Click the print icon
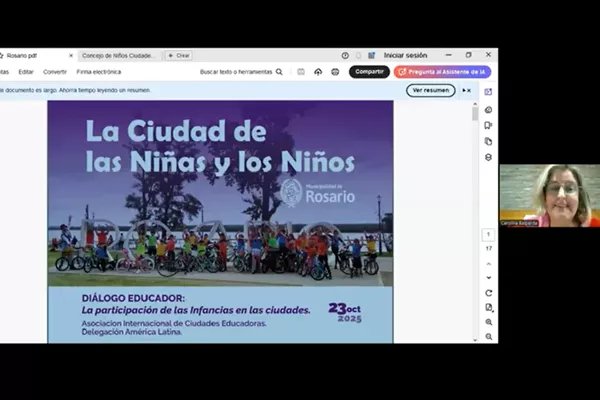600x400 pixels. (335, 72)
